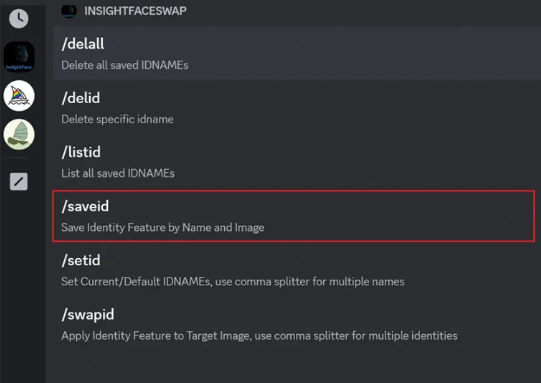Open the frequently used commands clock icon

click(x=19, y=19)
